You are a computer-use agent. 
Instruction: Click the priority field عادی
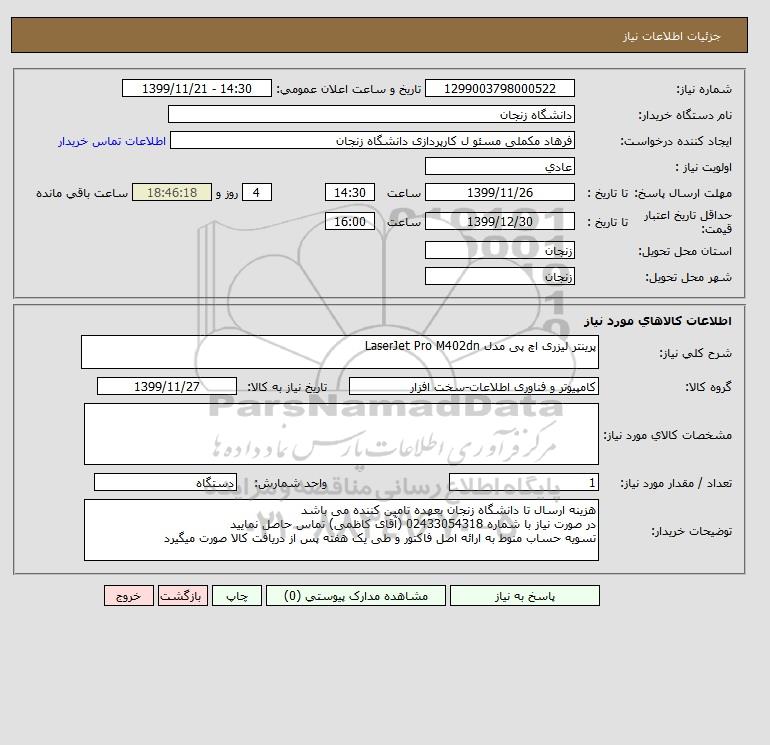coord(499,166)
